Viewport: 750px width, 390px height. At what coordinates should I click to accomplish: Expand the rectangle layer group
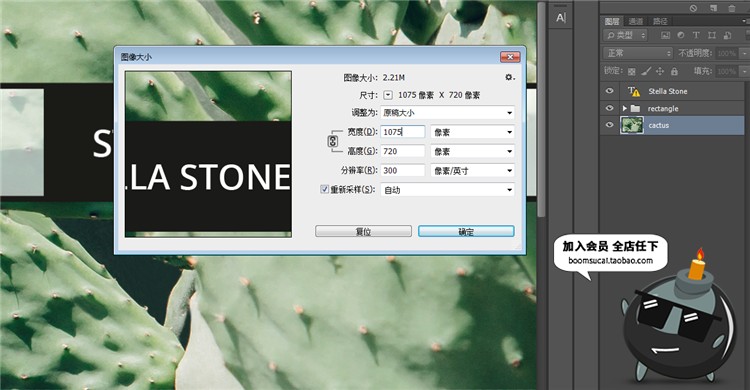(x=624, y=109)
